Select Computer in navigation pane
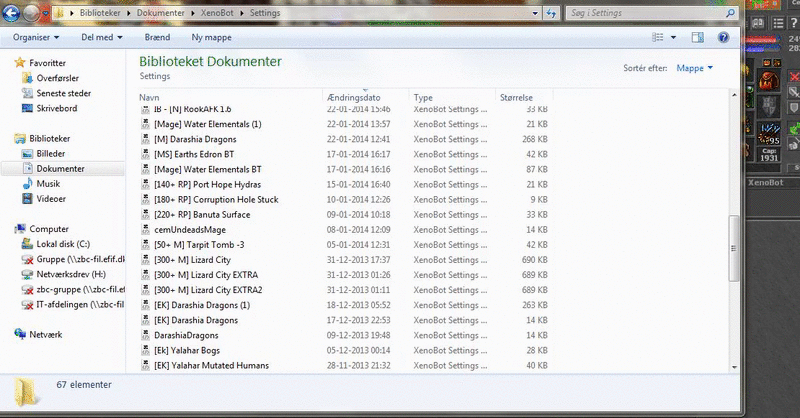The width and height of the screenshot is (800, 418). point(49,229)
